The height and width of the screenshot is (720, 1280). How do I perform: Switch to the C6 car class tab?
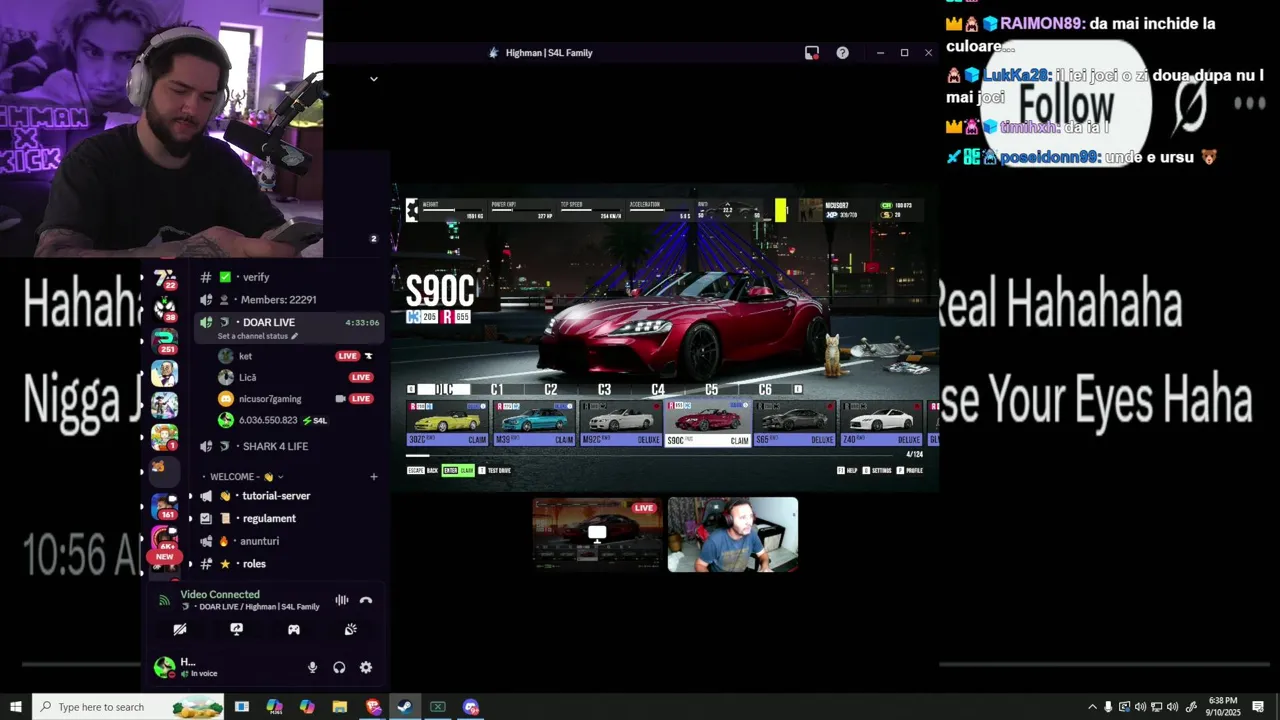765,390
